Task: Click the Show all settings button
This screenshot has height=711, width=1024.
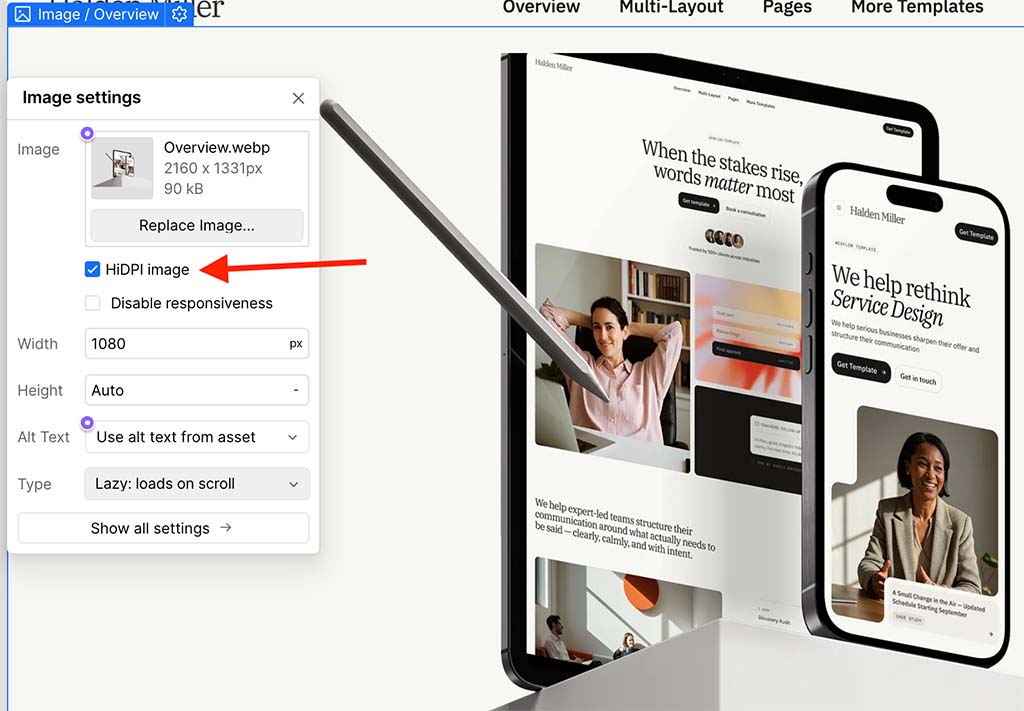Action: click(x=163, y=528)
